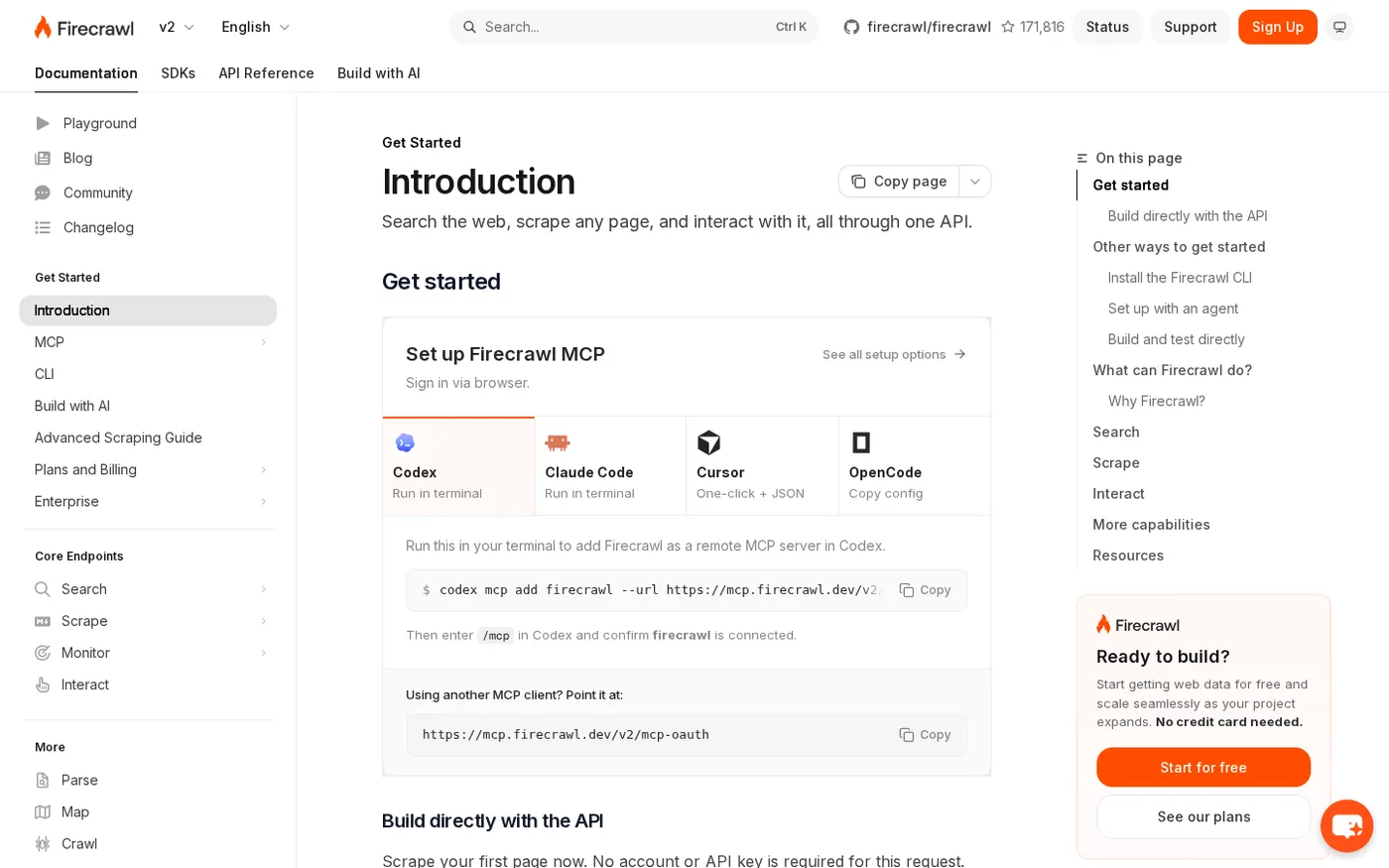The image size is (1389, 868).
Task: Open the Build with AI tab
Action: pyautogui.click(x=379, y=73)
